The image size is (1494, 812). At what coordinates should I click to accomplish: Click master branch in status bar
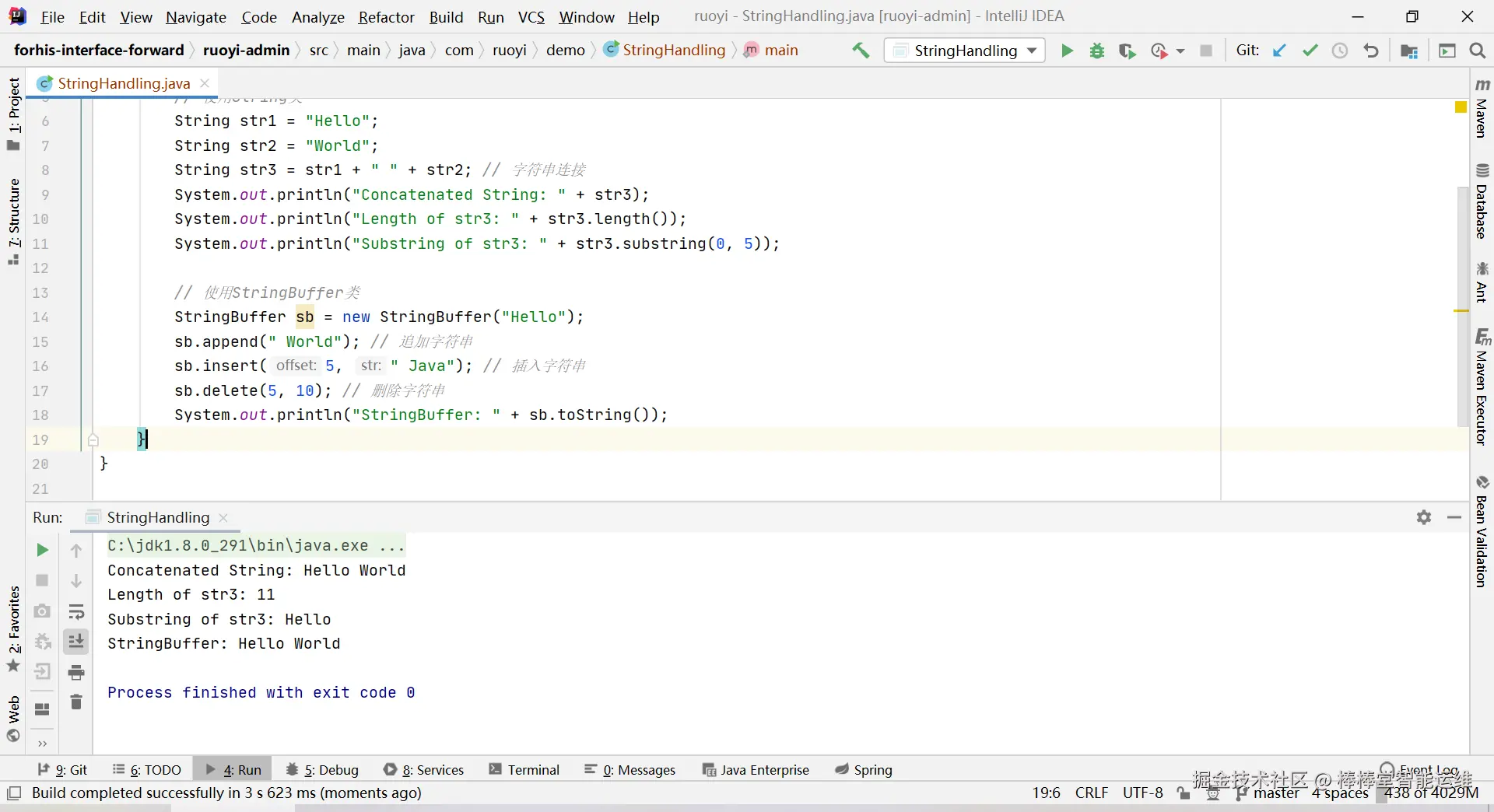click(x=1276, y=793)
